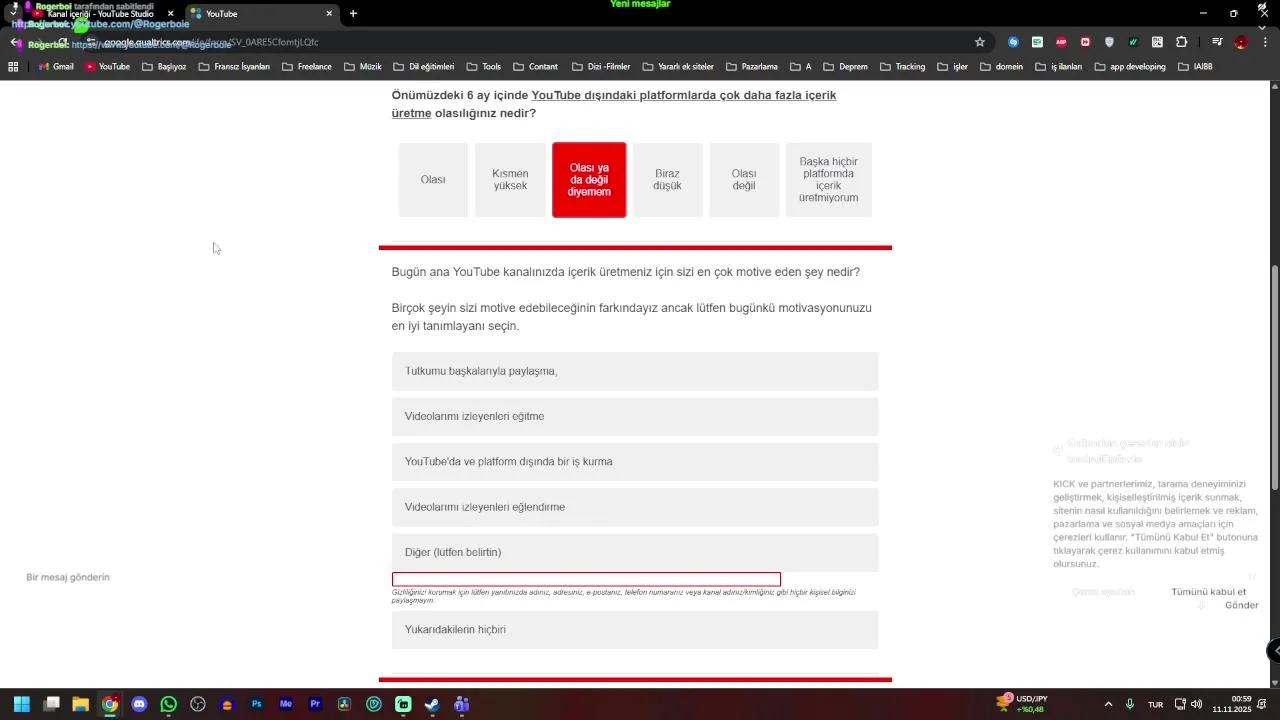Open the USD/JPY taskbar widget
The height and width of the screenshot is (720, 1280).
pos(1022,704)
